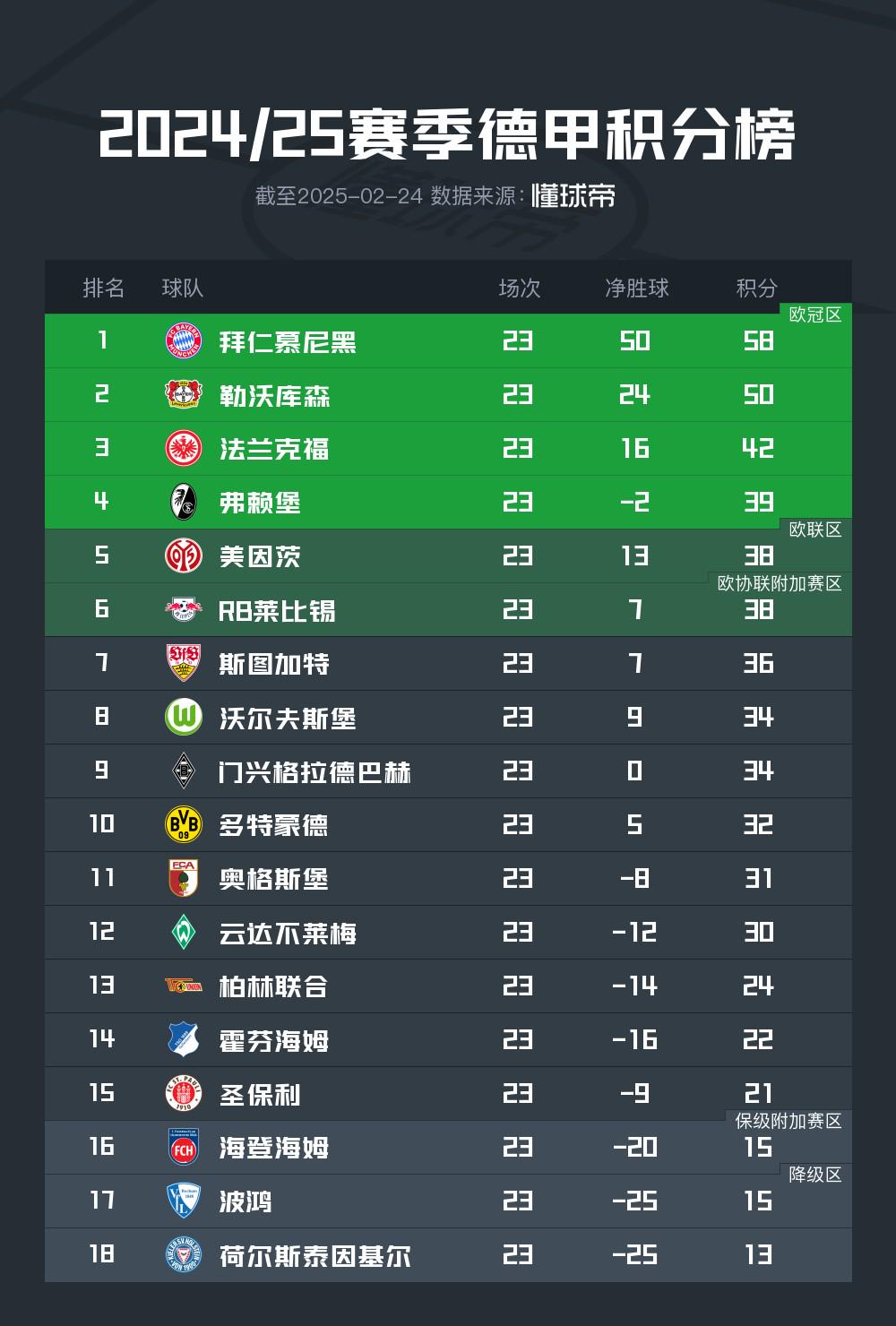The image size is (896, 1326).
Task: Click the Bayern Munich club logo
Action: click(184, 341)
